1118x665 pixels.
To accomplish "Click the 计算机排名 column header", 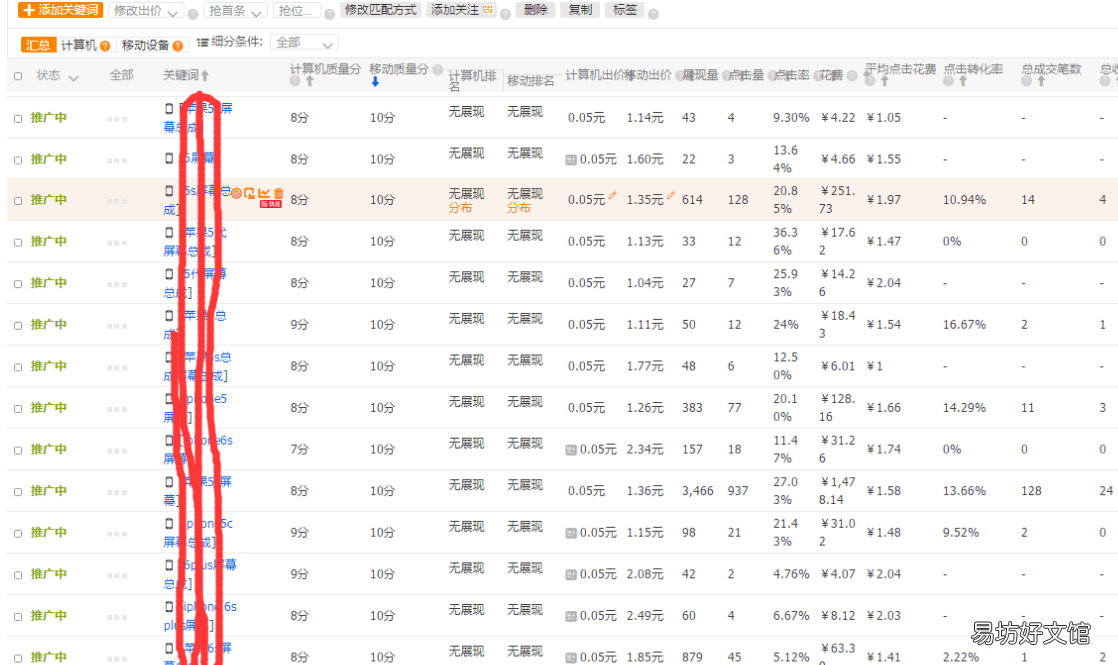I will (x=472, y=81).
